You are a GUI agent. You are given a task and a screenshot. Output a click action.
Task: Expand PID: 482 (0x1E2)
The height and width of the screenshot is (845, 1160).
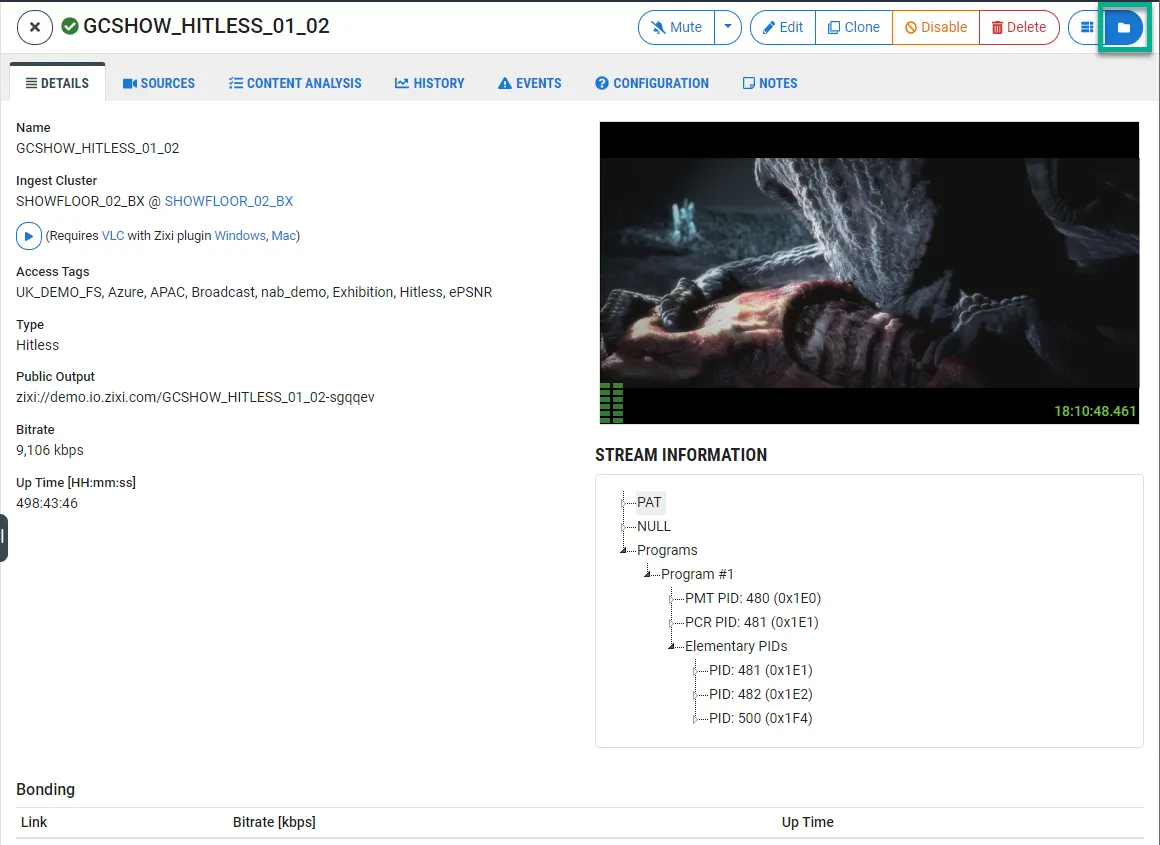[x=695, y=695]
